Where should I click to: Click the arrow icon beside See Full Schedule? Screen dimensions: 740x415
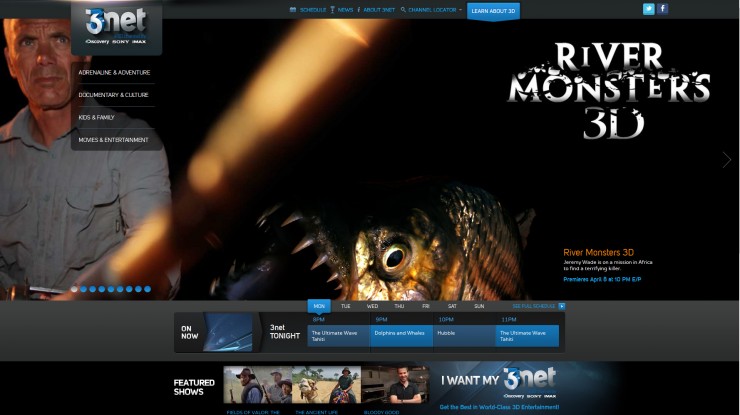pos(562,306)
